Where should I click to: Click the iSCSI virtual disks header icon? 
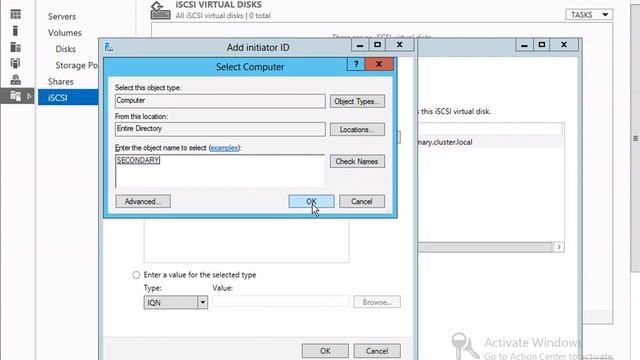(160, 11)
